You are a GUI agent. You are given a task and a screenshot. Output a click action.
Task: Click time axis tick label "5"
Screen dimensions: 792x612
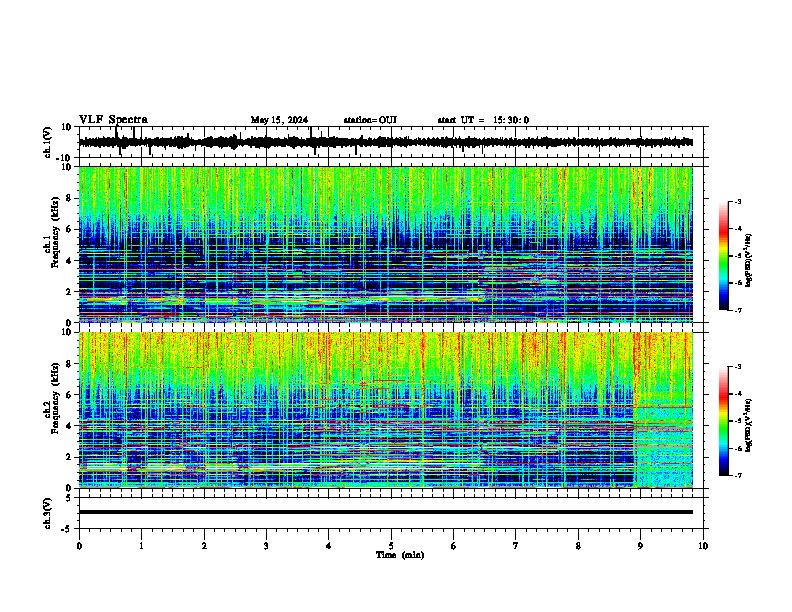point(391,546)
